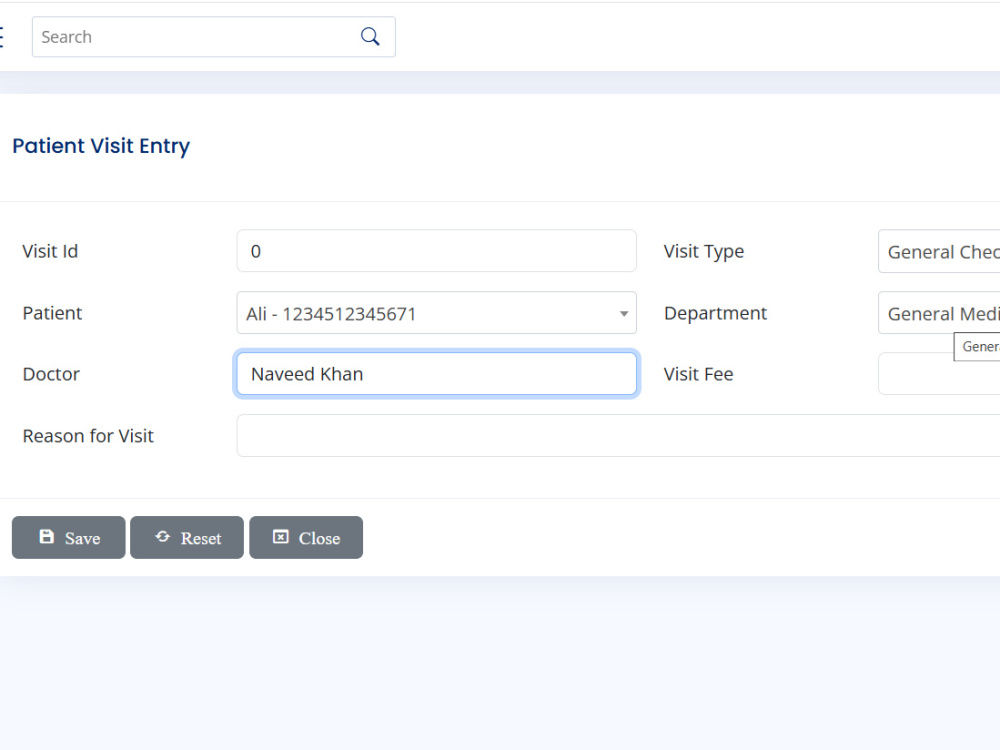Click the Doctor label
This screenshot has width=1000, height=750.
point(51,374)
